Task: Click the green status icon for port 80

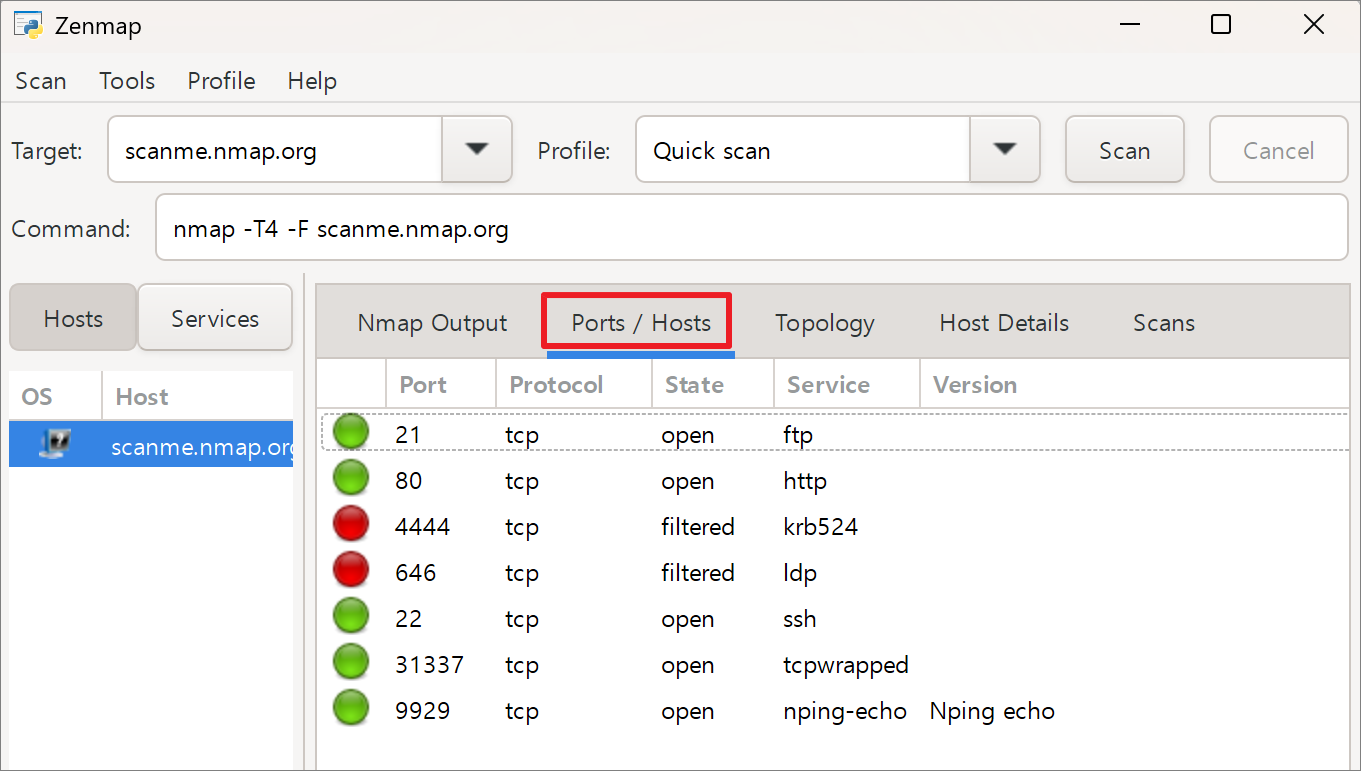Action: click(x=351, y=479)
